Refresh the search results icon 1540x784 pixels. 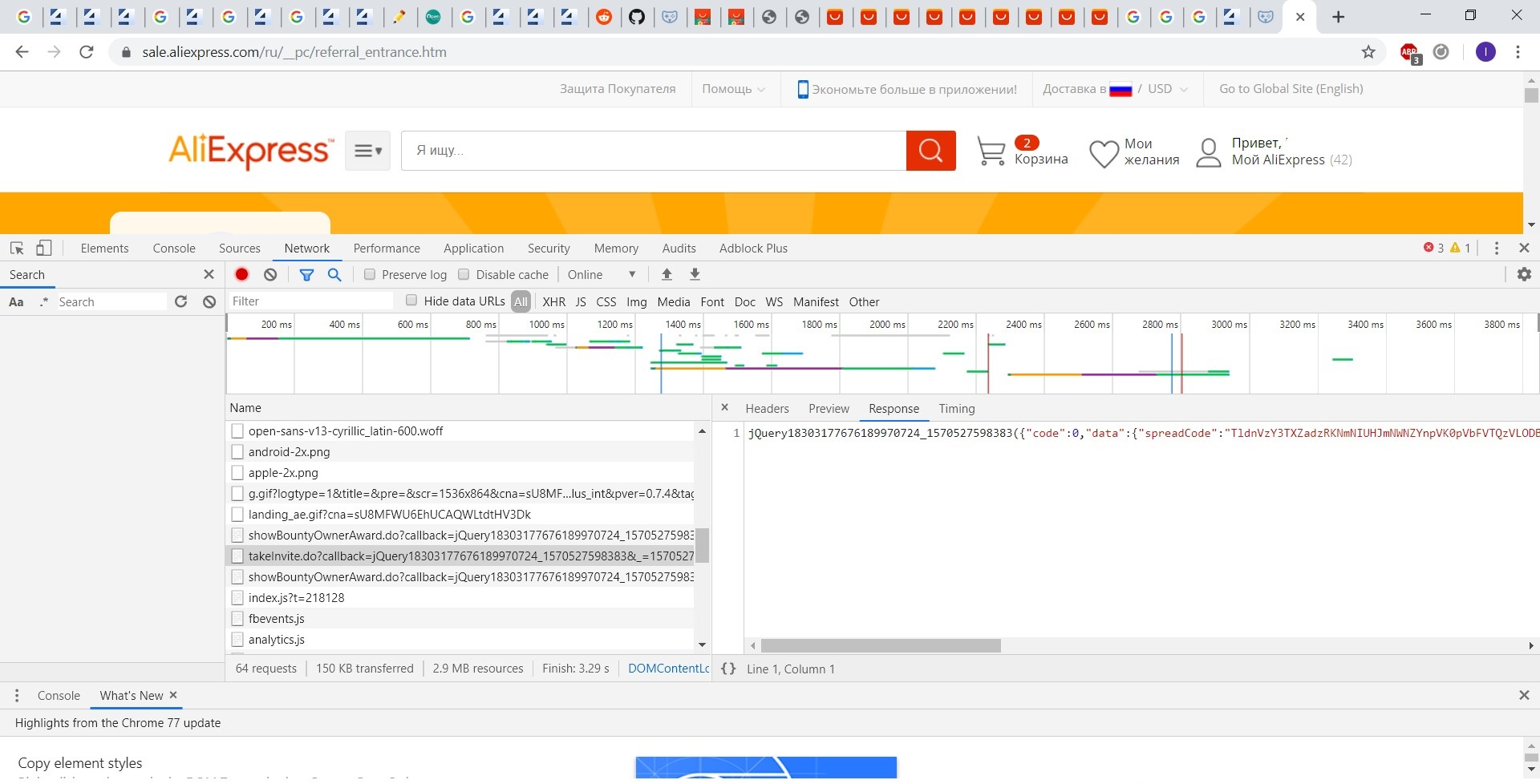click(180, 302)
